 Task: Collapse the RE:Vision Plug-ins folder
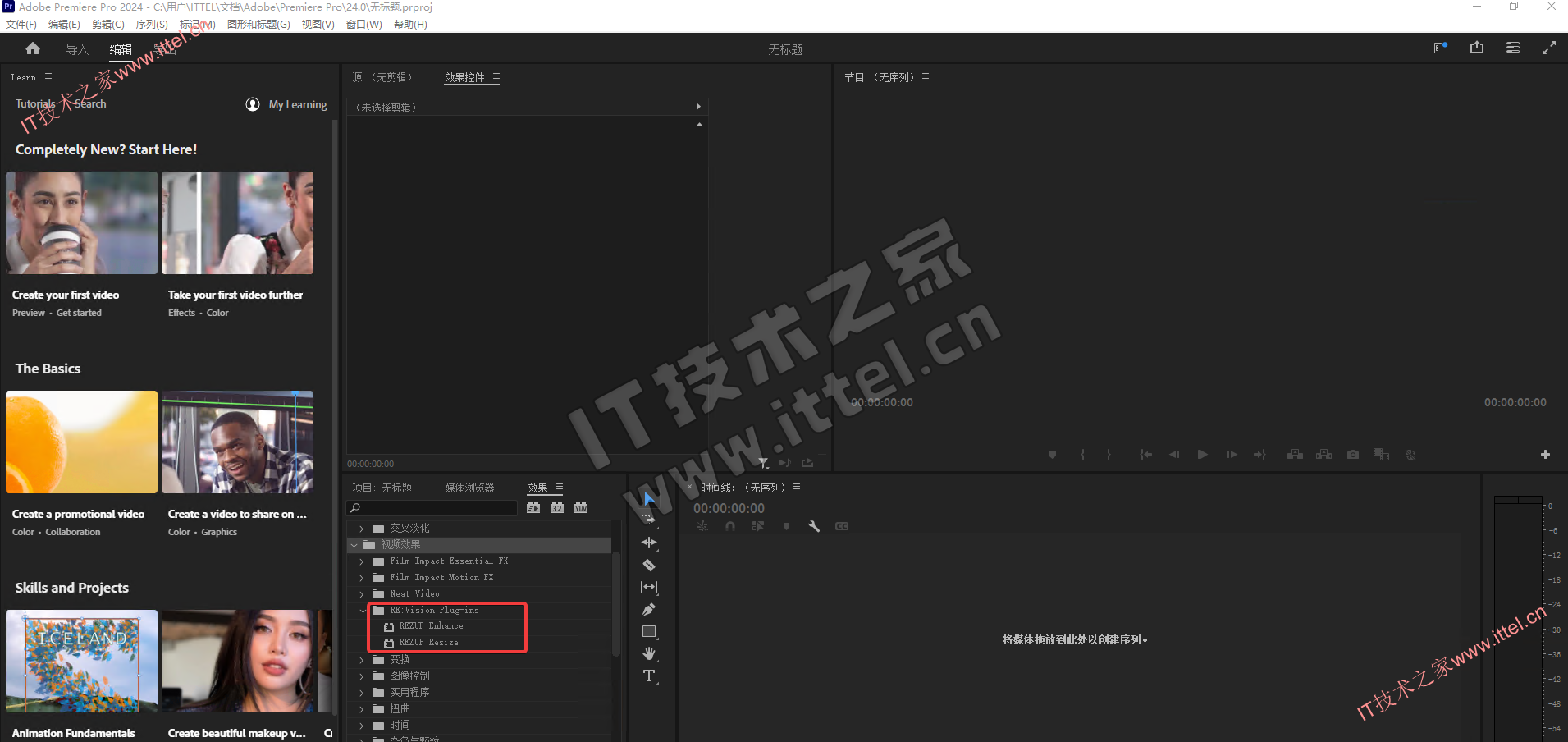coord(362,611)
